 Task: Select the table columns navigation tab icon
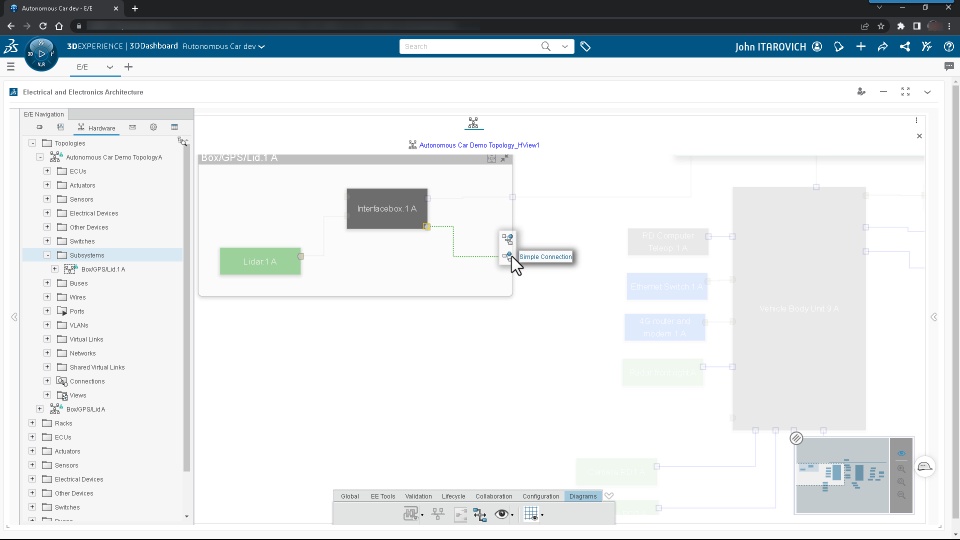[174, 127]
